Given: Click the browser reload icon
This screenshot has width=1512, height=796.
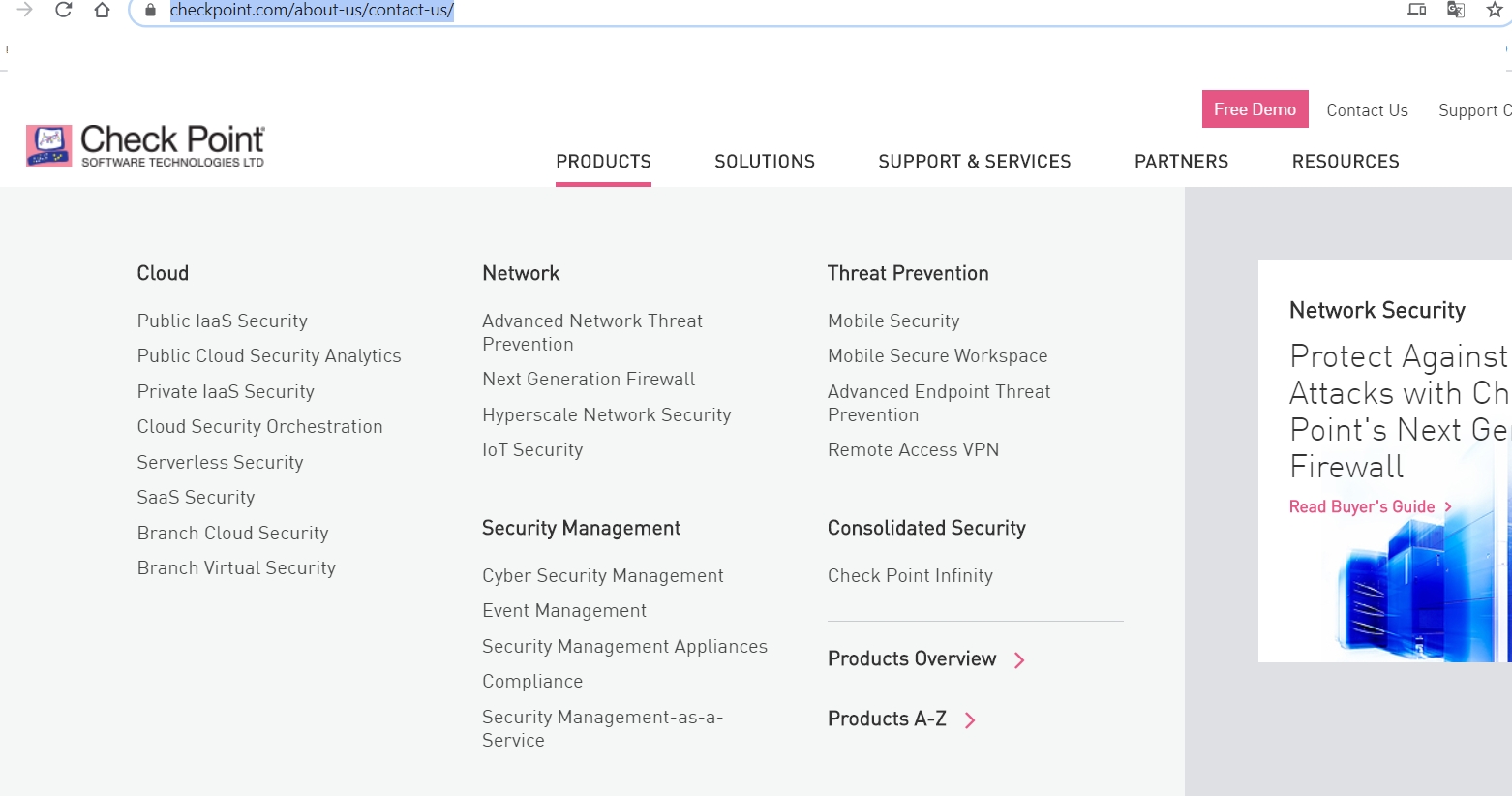Looking at the screenshot, I should 64,11.
